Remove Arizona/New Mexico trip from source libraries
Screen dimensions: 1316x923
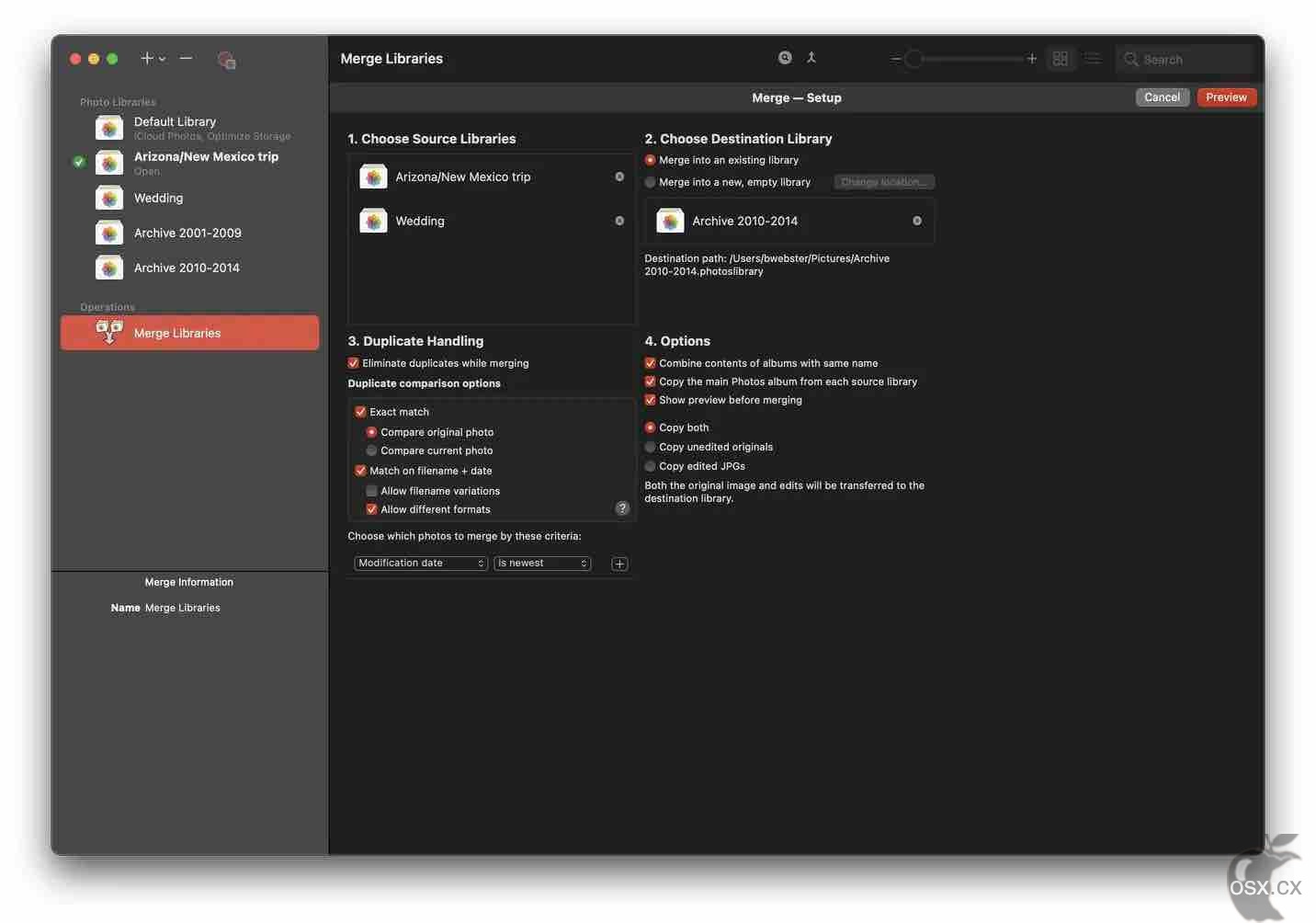pos(619,177)
